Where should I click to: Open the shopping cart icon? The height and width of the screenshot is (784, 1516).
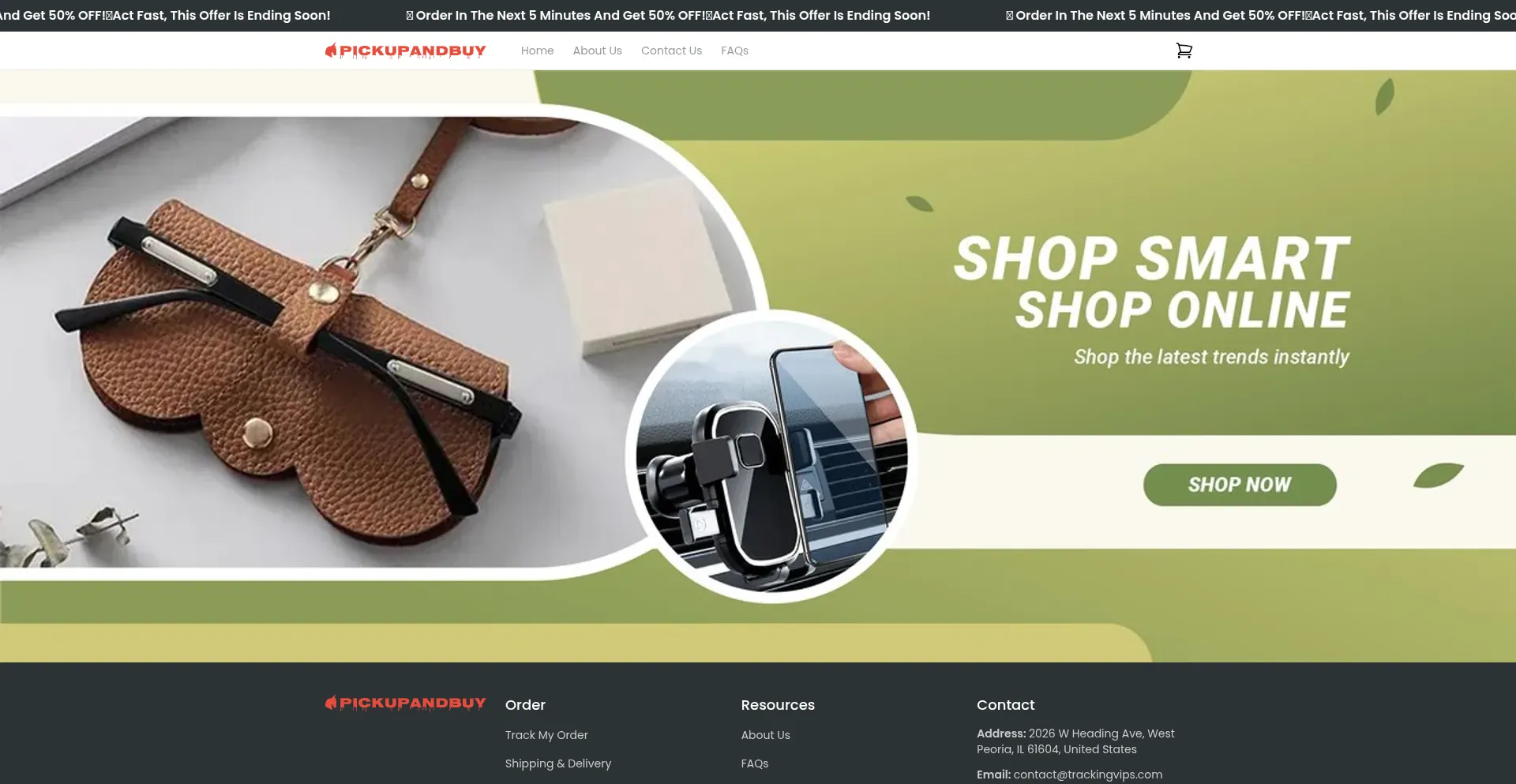coord(1184,51)
